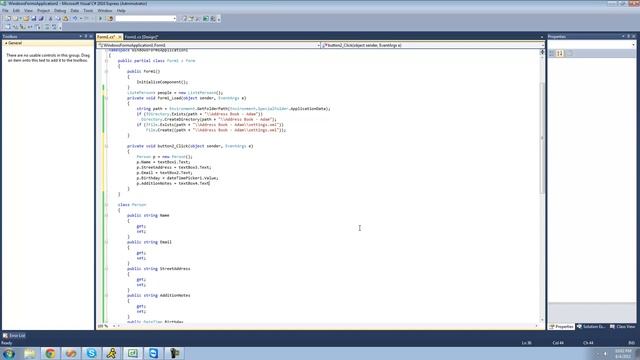Click the Open File folder icon
Screen dimensions: 640x360
pos(26,19)
